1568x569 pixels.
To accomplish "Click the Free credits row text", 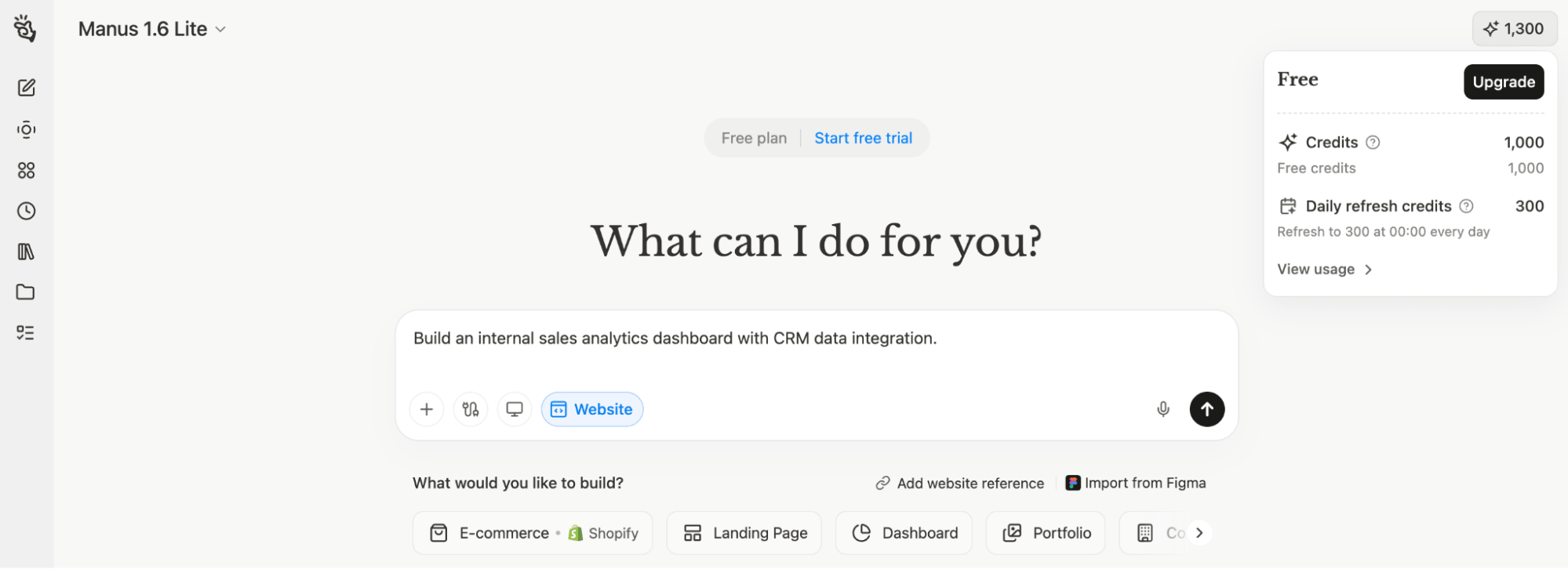I will (1316, 169).
